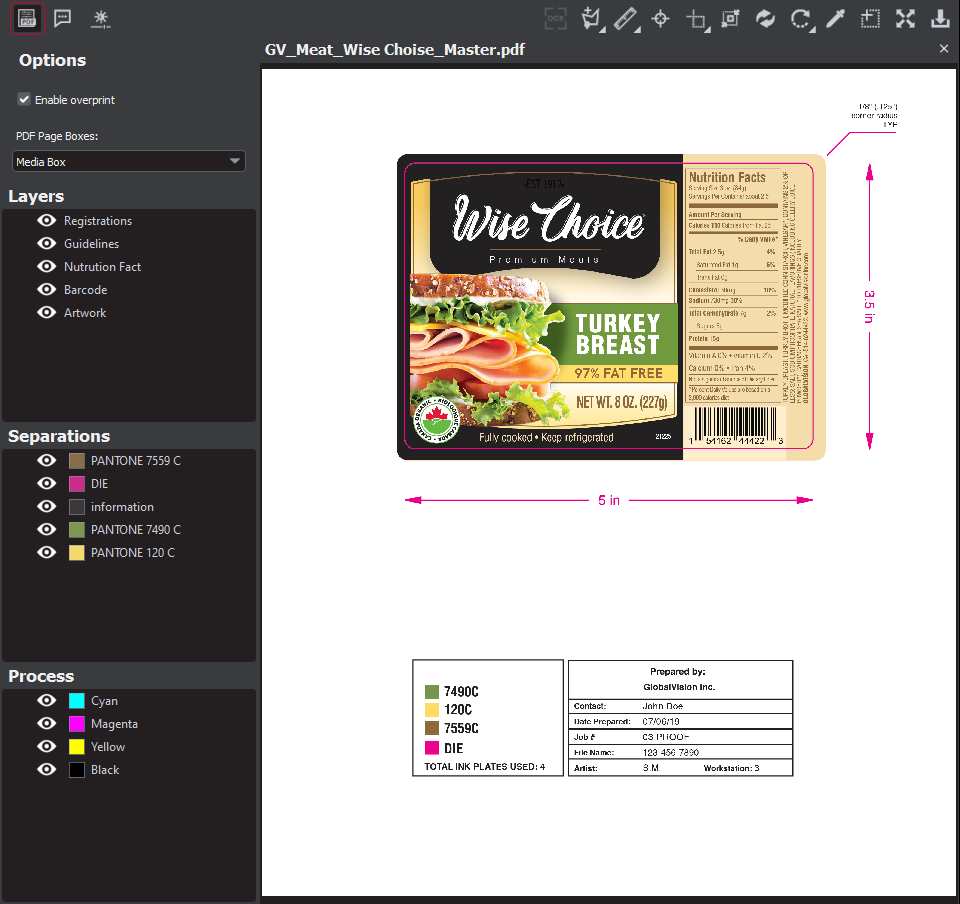This screenshot has width=960, height=904.
Task: Open the PDF Page Boxes dropdown
Action: [129, 161]
